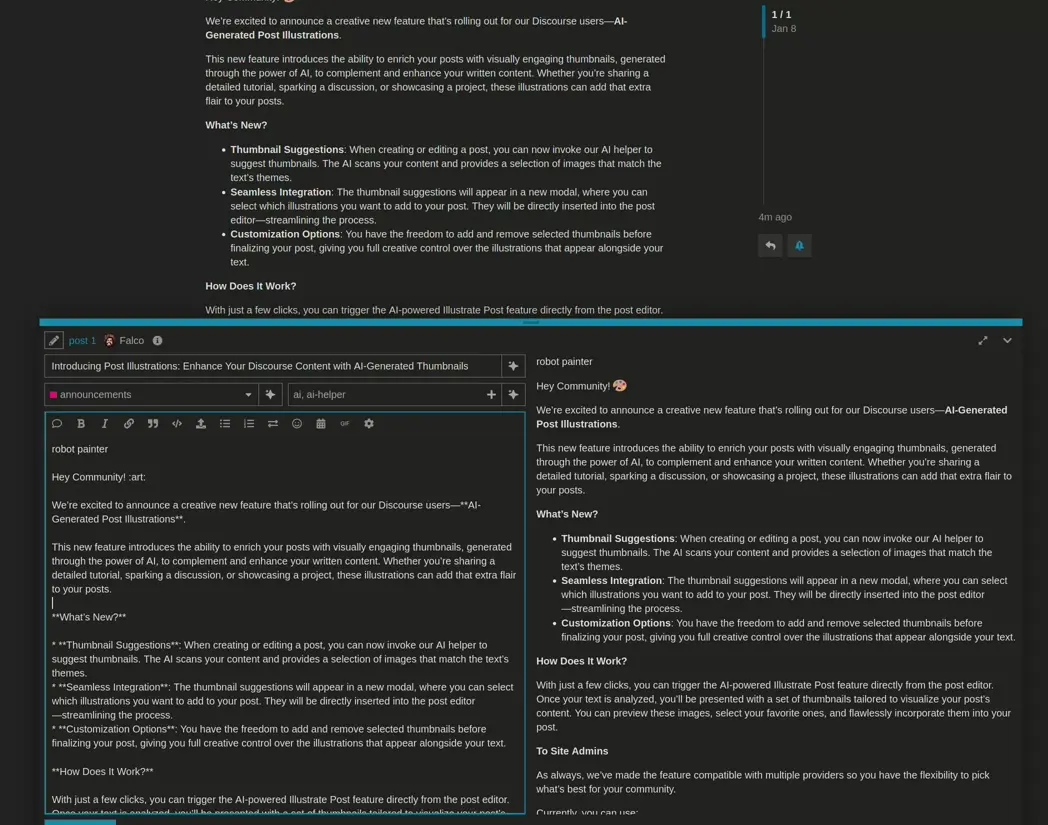Viewport: 1048px width, 825px height.
Task: Toggle text direction with arrows icon
Action: [273, 423]
